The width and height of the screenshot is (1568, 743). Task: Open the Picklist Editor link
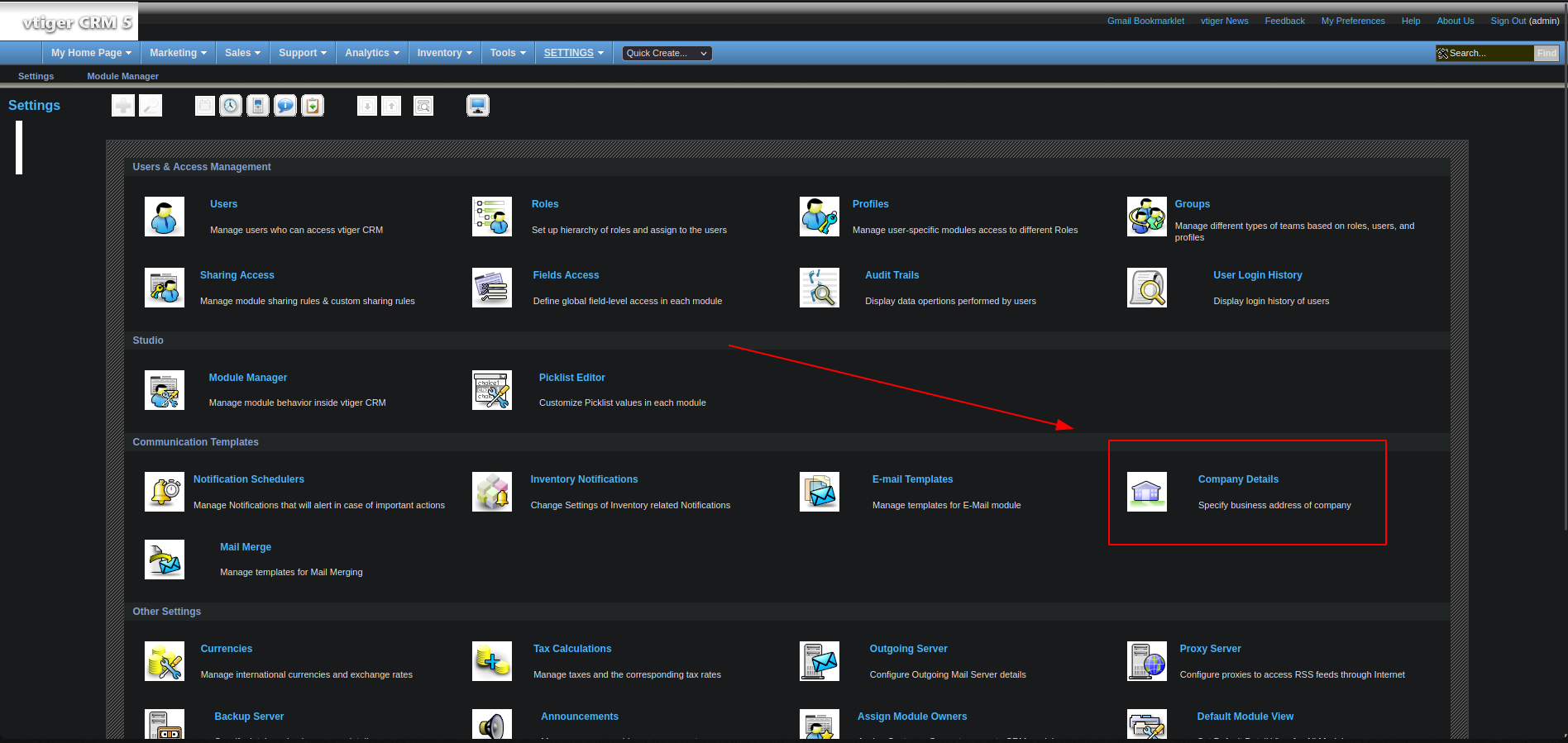572,378
